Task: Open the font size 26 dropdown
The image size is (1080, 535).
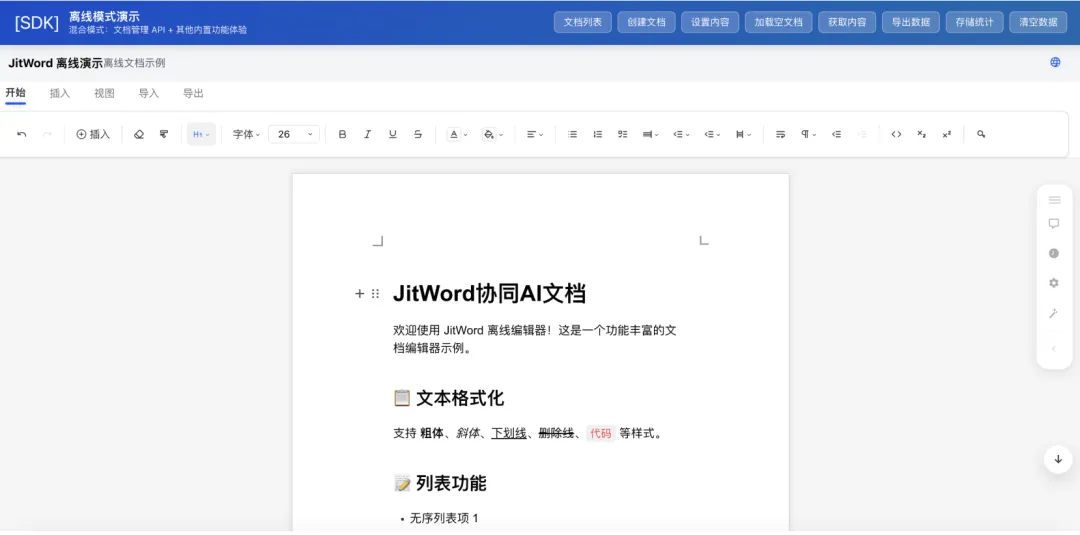Action: coord(294,134)
